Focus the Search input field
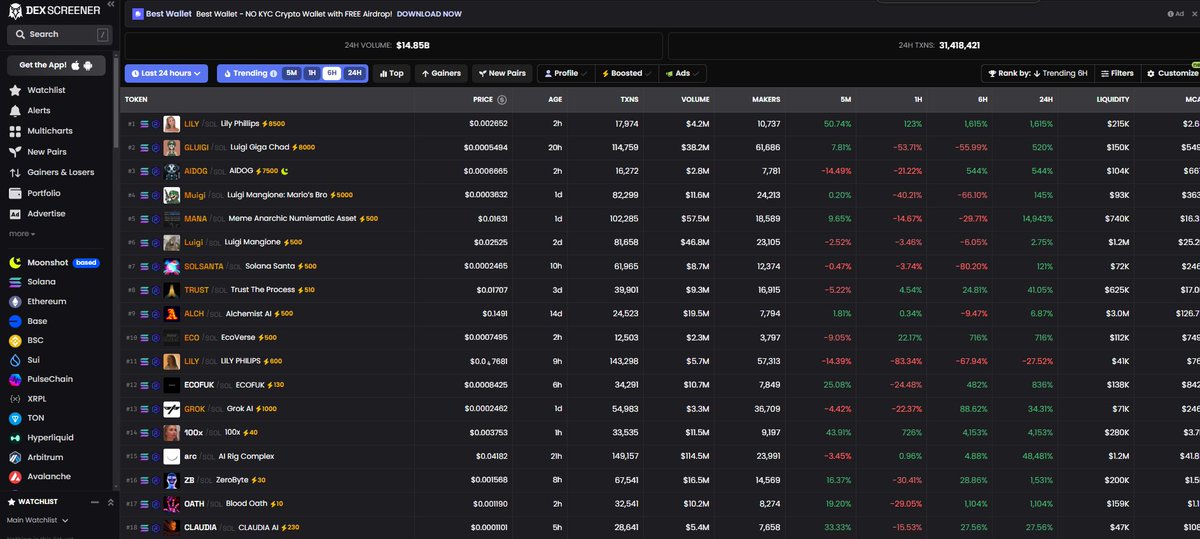Image resolution: width=1200 pixels, height=539 pixels. point(58,34)
